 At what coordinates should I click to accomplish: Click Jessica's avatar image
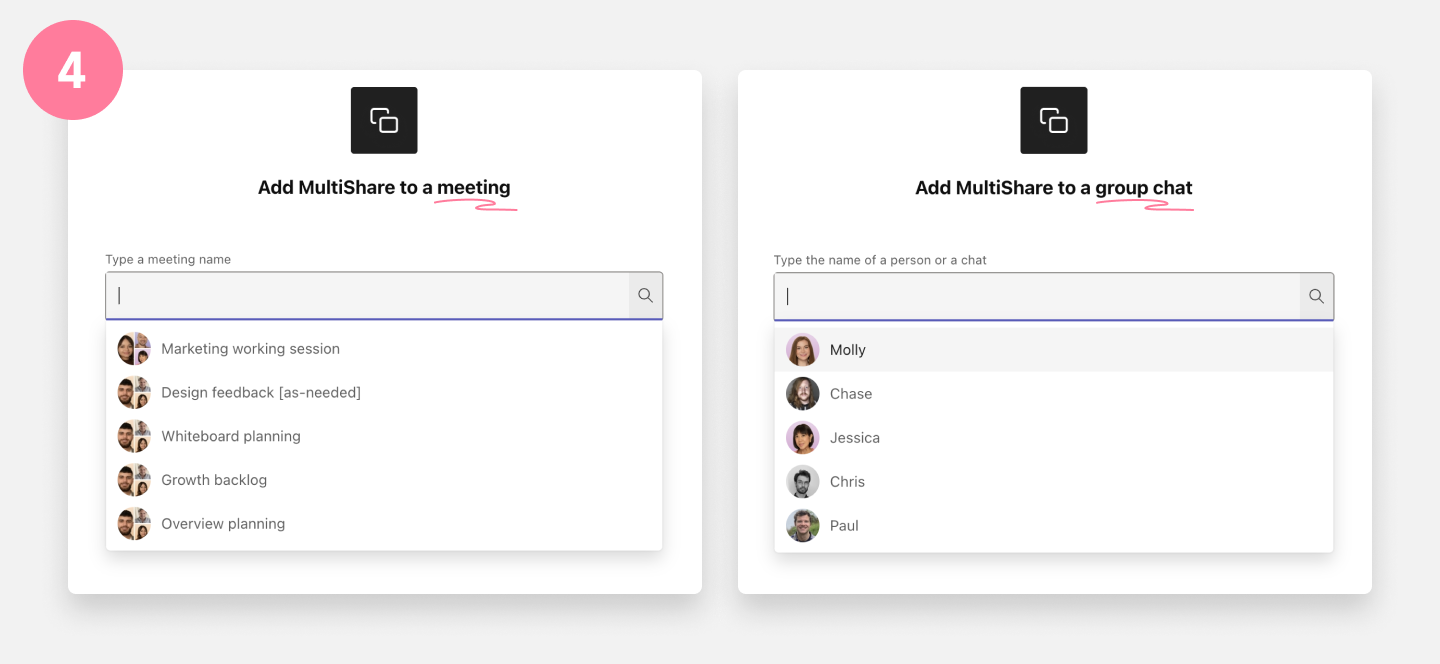click(803, 438)
